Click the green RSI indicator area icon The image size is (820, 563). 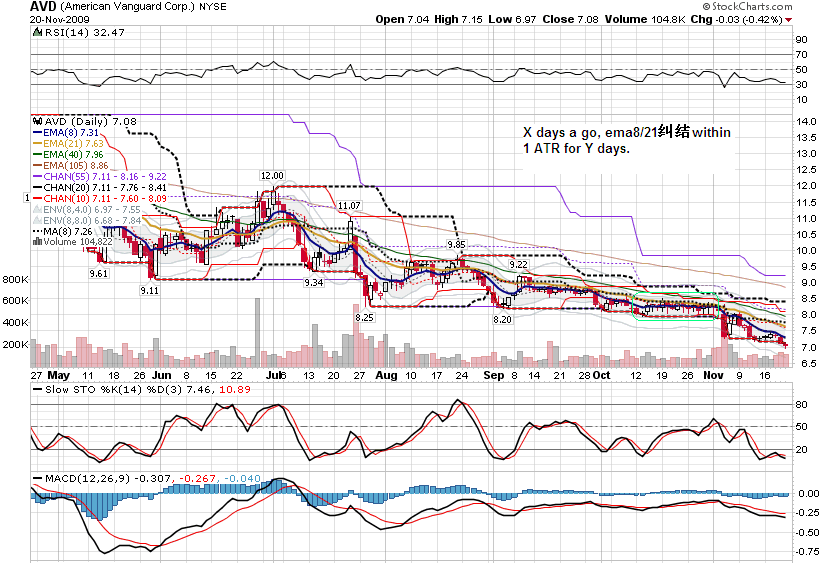[x=37, y=32]
